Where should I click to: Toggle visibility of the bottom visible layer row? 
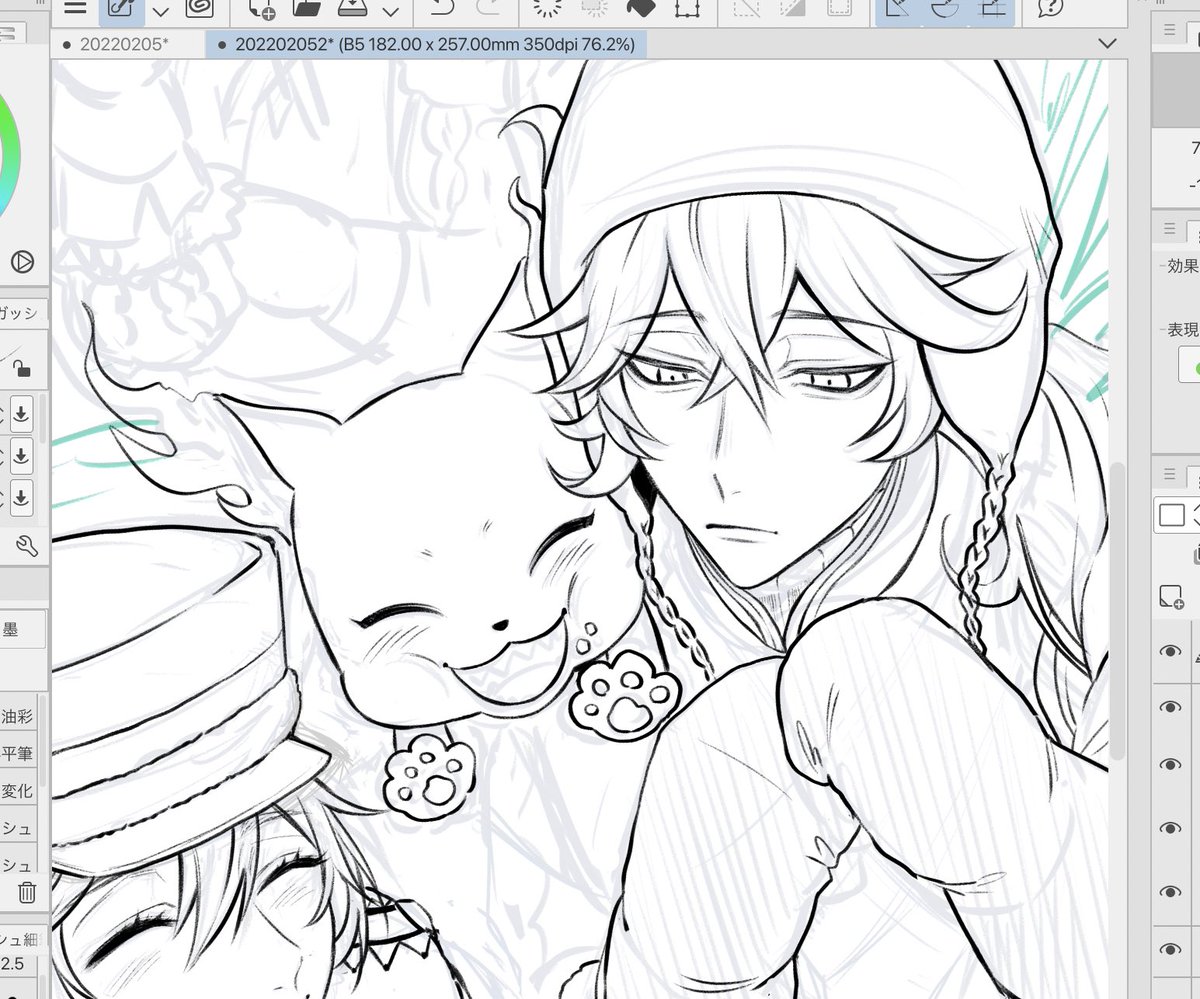1170,949
